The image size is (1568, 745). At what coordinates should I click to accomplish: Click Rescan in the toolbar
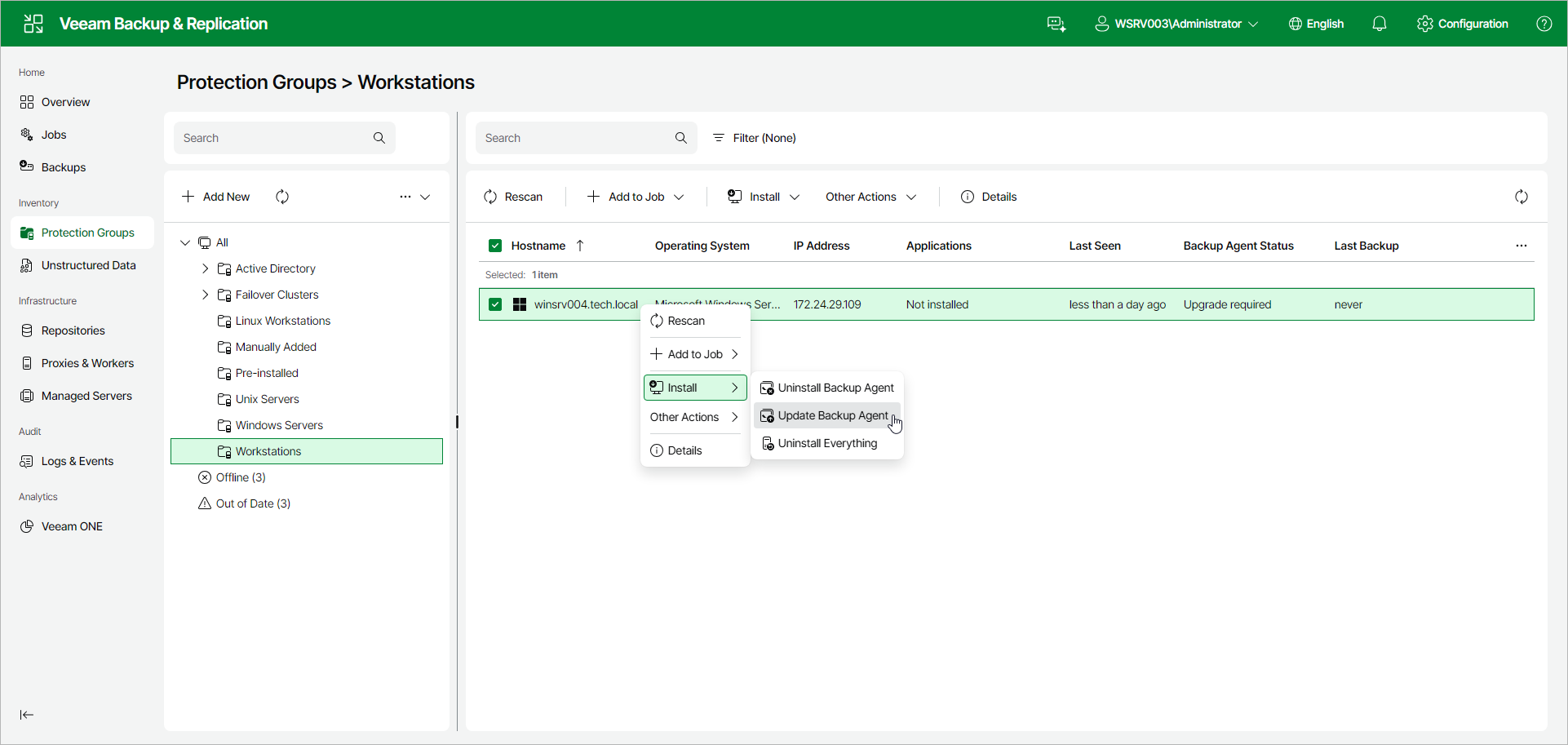[513, 197]
